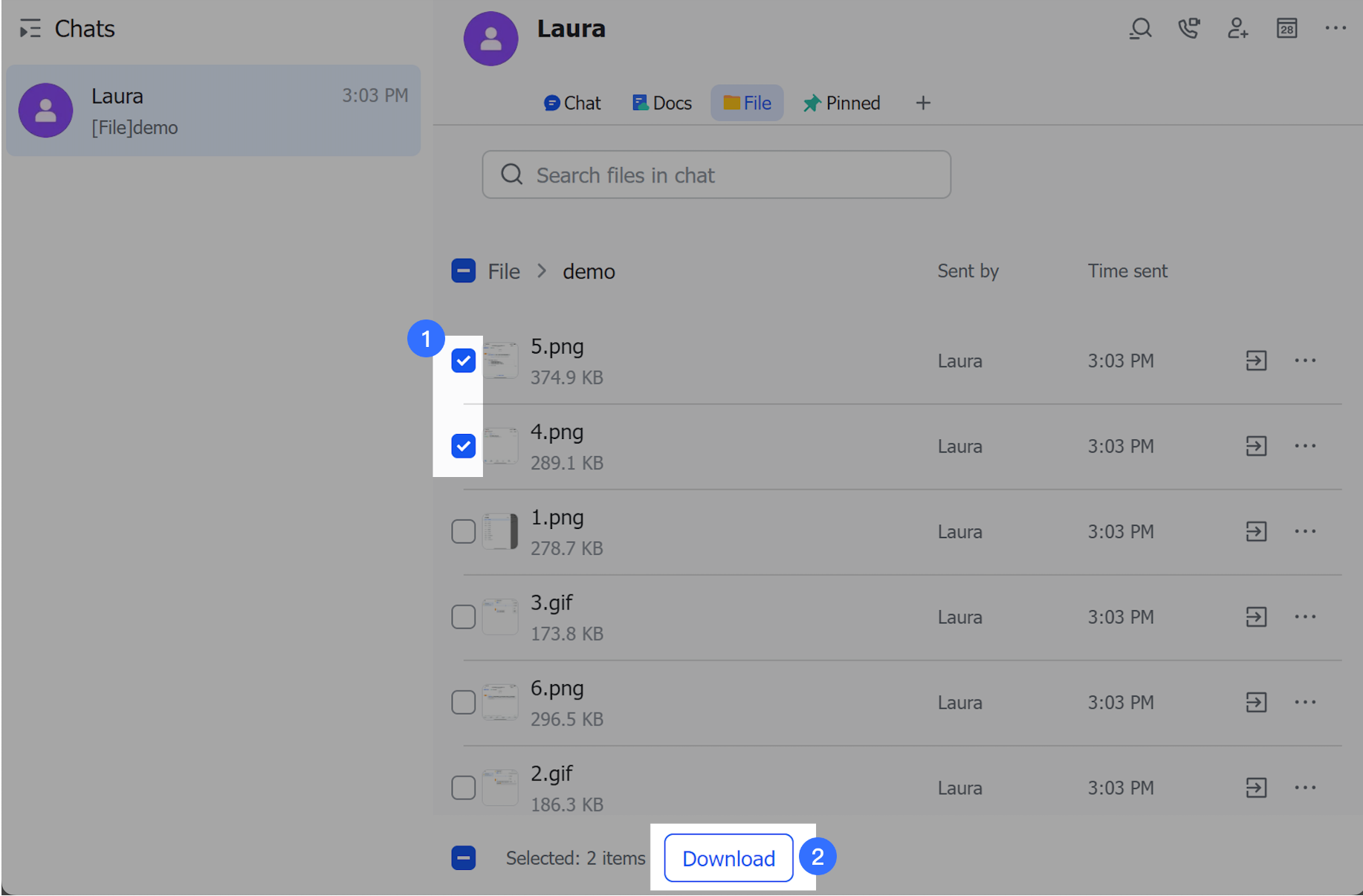1363x896 pixels.
Task: Toggle the select-all checkbox beside File
Action: 464,271
